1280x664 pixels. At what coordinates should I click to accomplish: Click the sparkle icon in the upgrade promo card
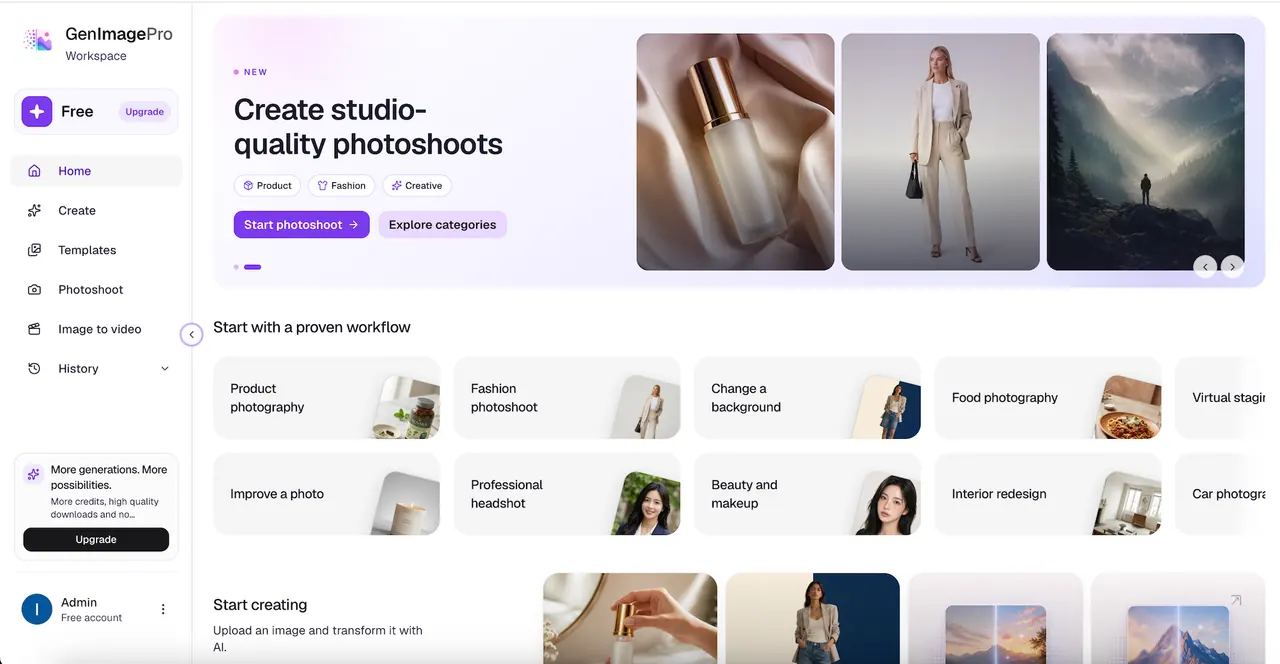coord(35,474)
